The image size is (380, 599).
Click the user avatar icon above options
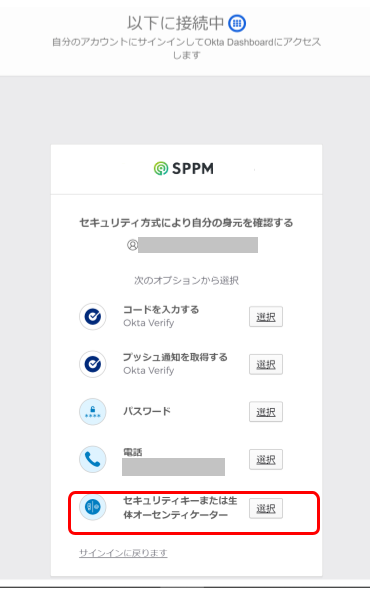click(x=132, y=245)
